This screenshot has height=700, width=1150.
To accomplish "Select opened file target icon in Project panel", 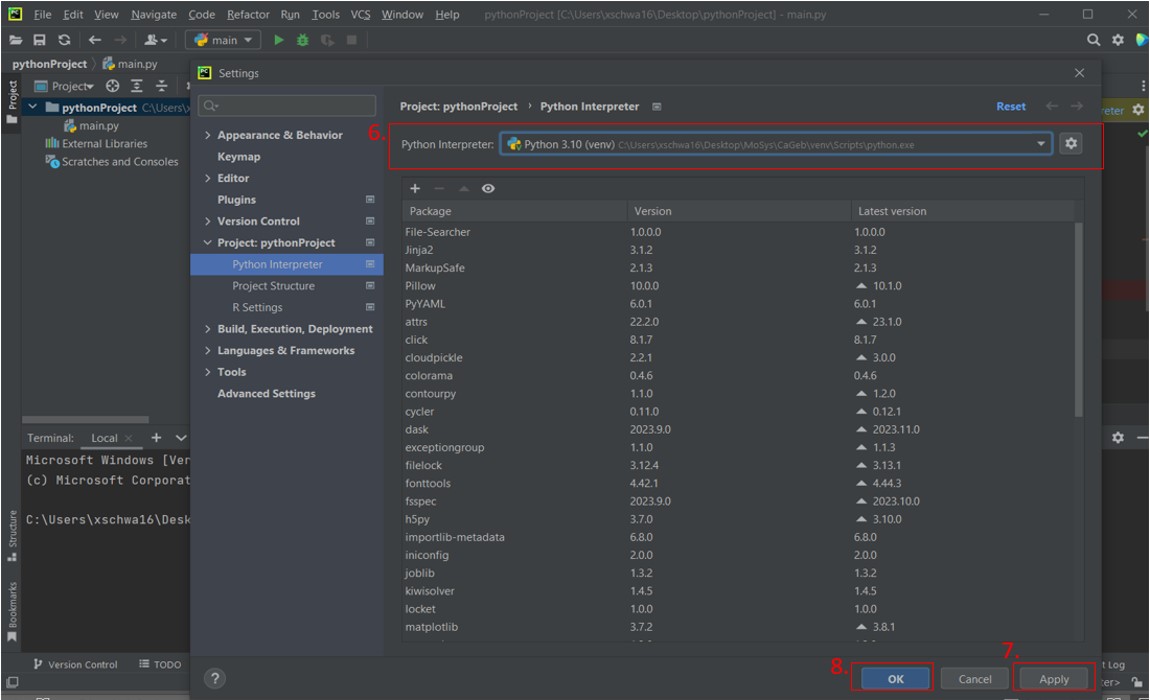I will [112, 86].
